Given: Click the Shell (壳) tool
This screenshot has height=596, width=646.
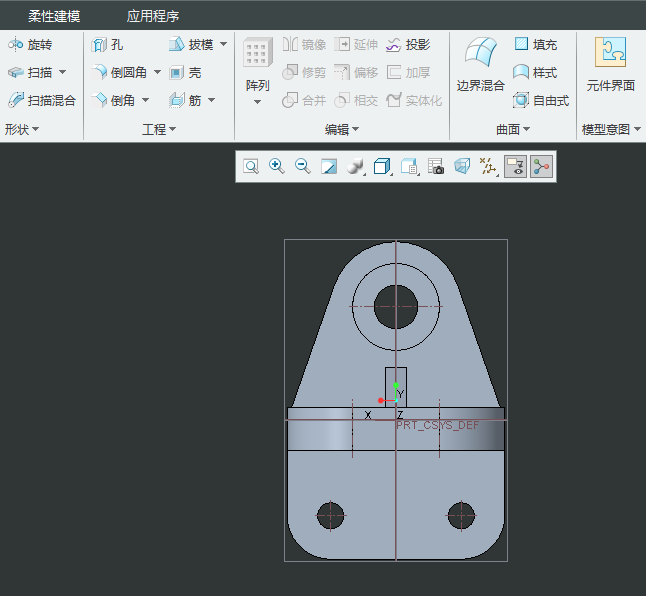Looking at the screenshot, I should point(185,73).
